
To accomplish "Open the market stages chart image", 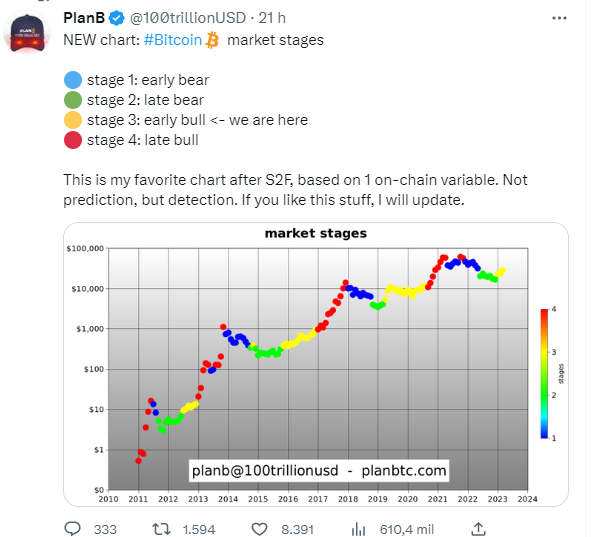I will coord(316,365).
